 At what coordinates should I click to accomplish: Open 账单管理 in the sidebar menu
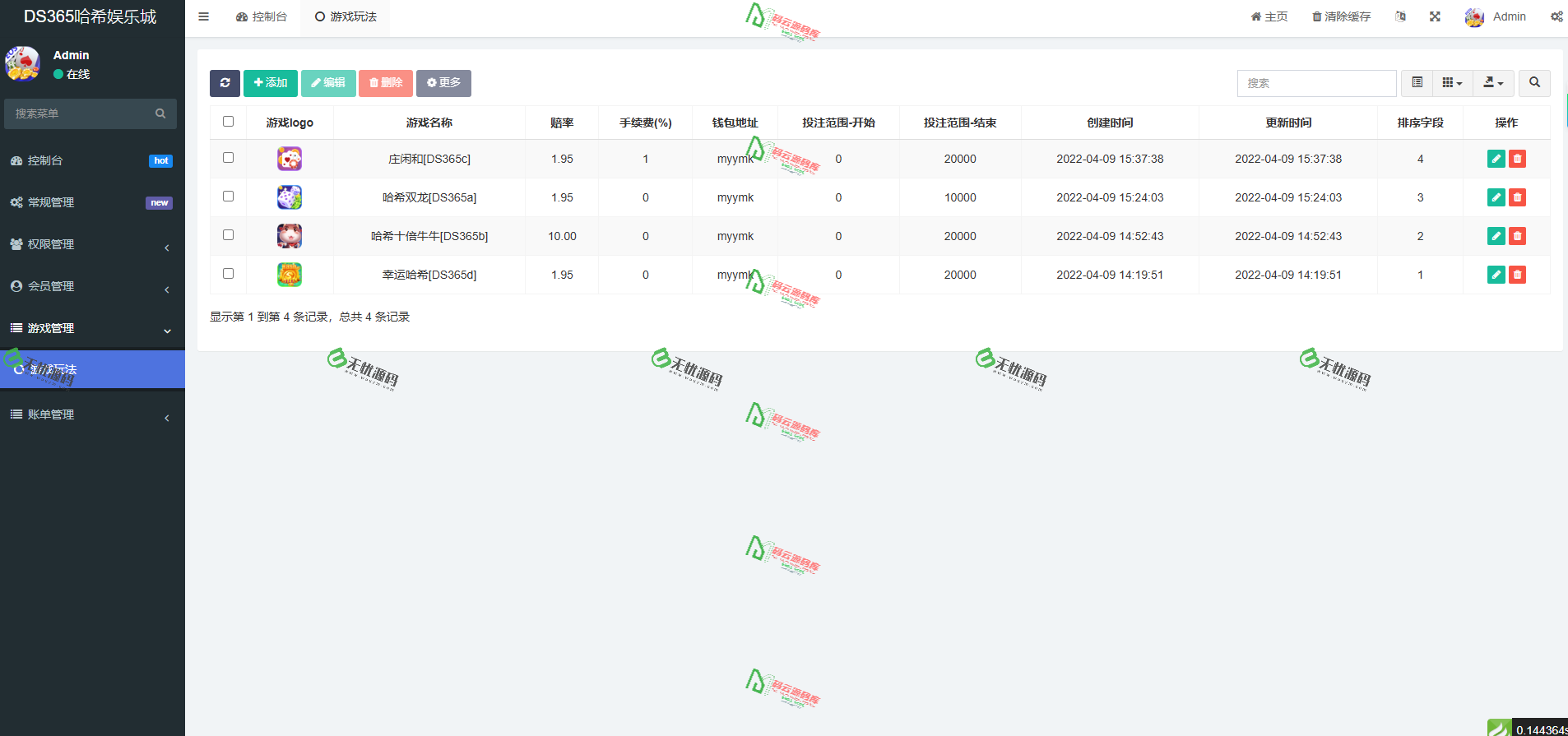tap(90, 414)
